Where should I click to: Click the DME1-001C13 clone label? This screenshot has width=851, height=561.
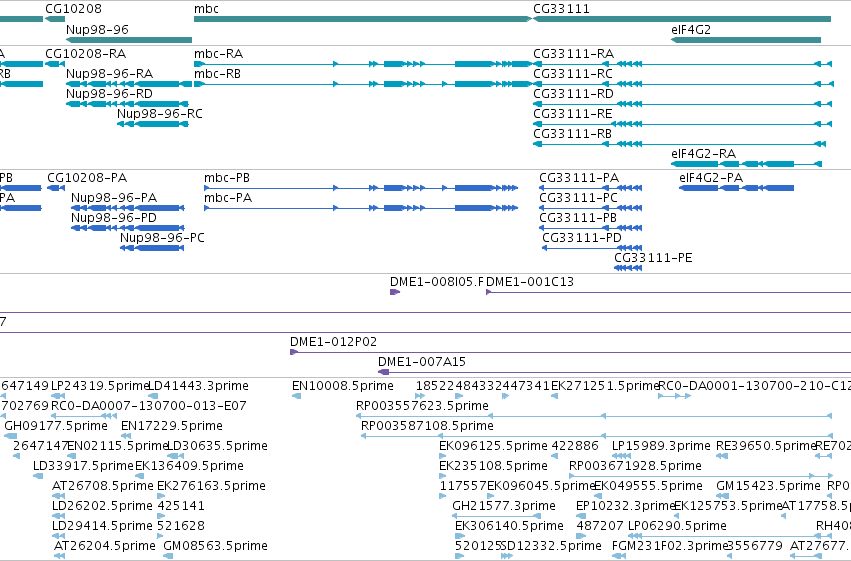pos(530,282)
